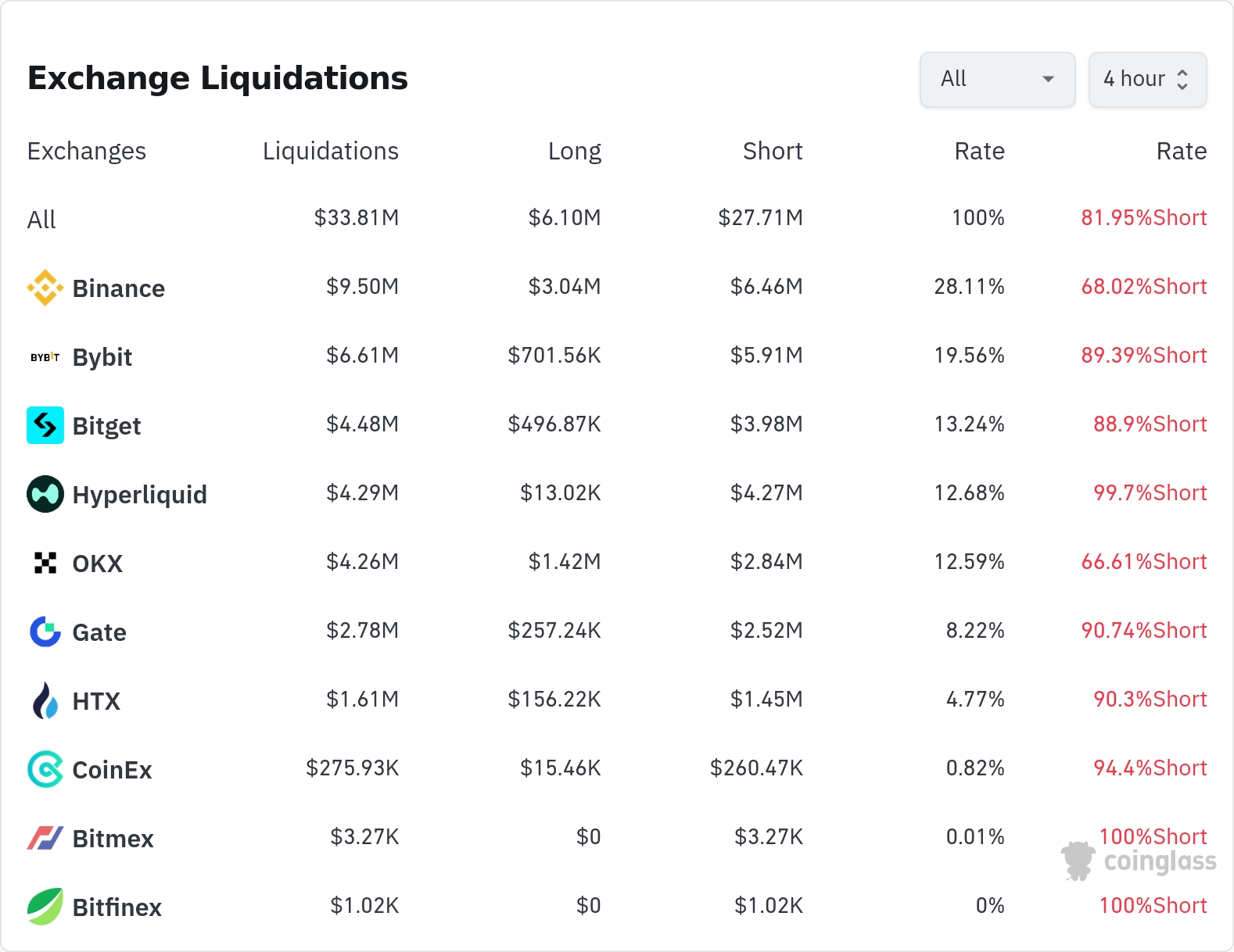
Task: Click the Gate logo icon
Action: [x=45, y=632]
